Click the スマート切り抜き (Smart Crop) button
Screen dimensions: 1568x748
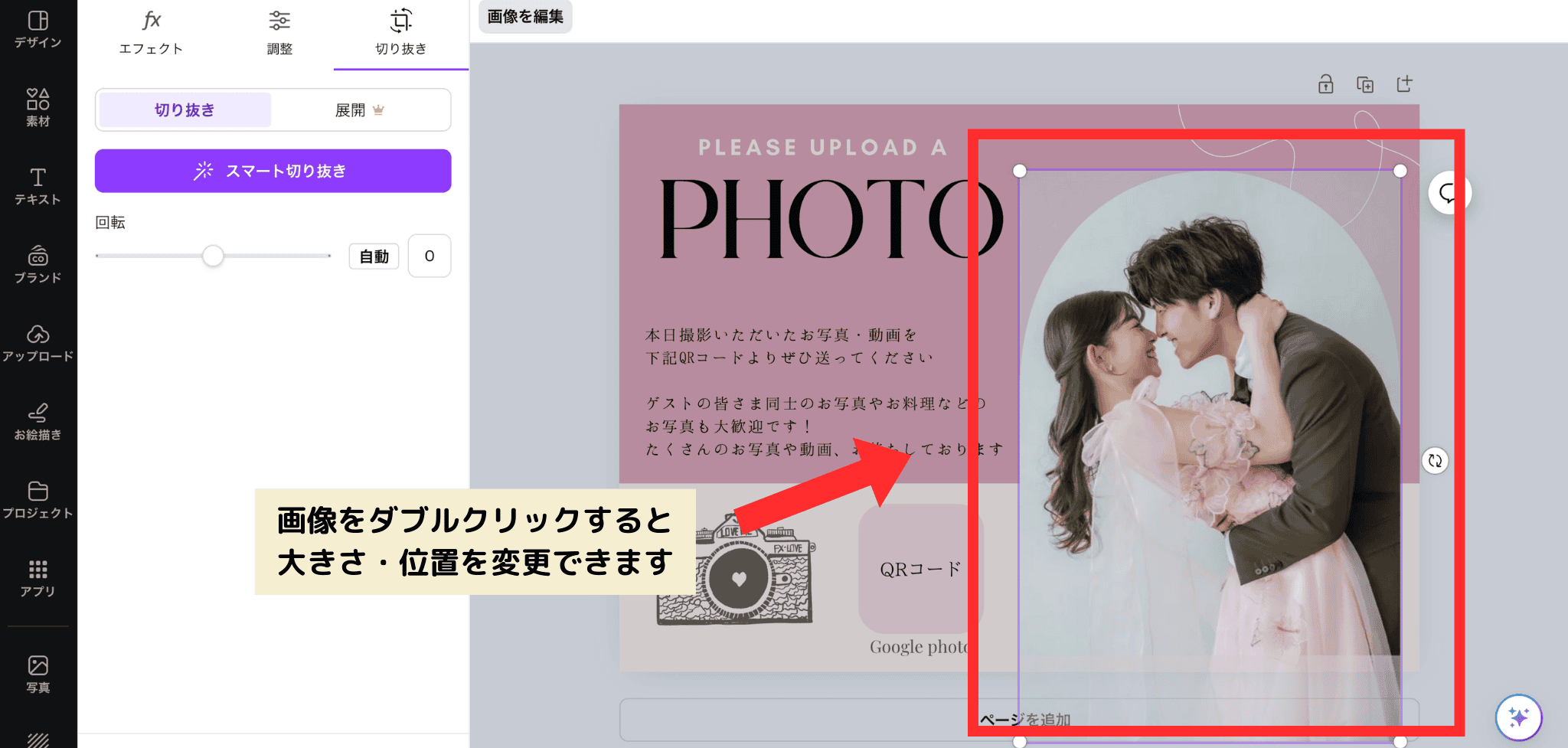273,171
